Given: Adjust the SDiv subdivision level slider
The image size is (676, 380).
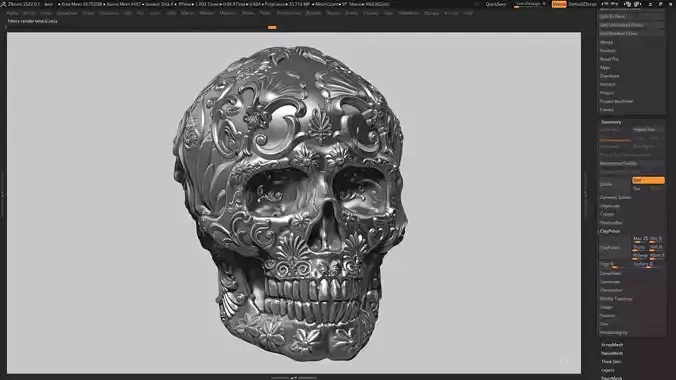Looking at the screenshot, I should click(x=615, y=138).
